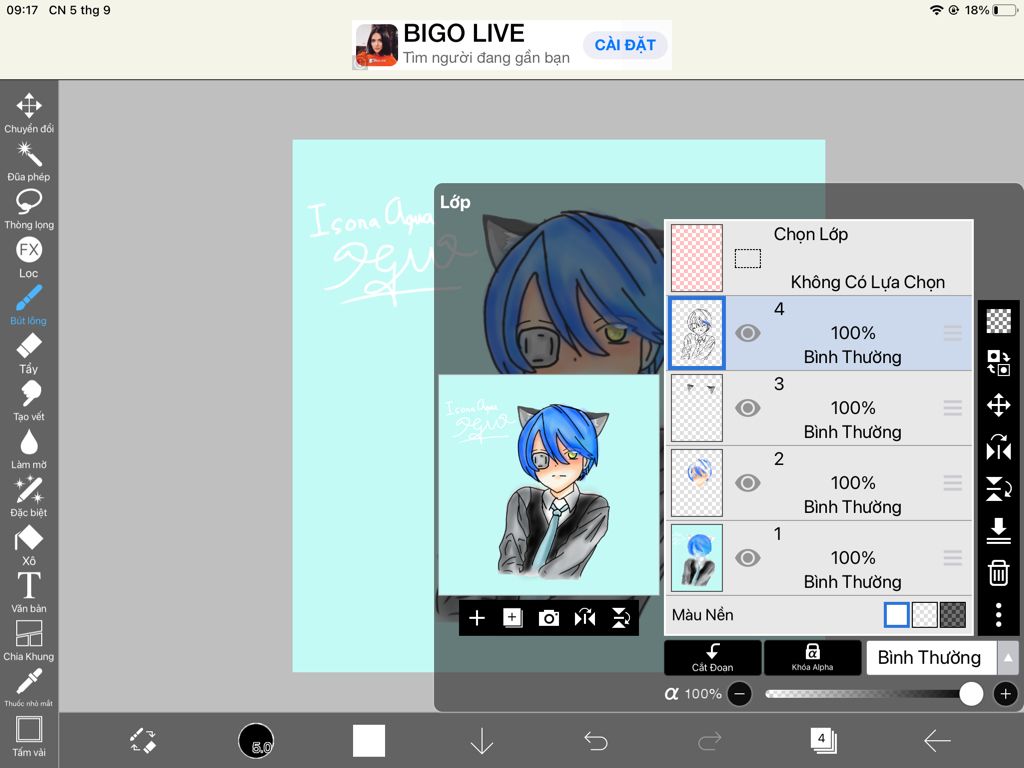Viewport: 1024px width, 768px height.
Task: Expand blend mode list with small arrow
Action: pyautogui.click(x=1008, y=658)
